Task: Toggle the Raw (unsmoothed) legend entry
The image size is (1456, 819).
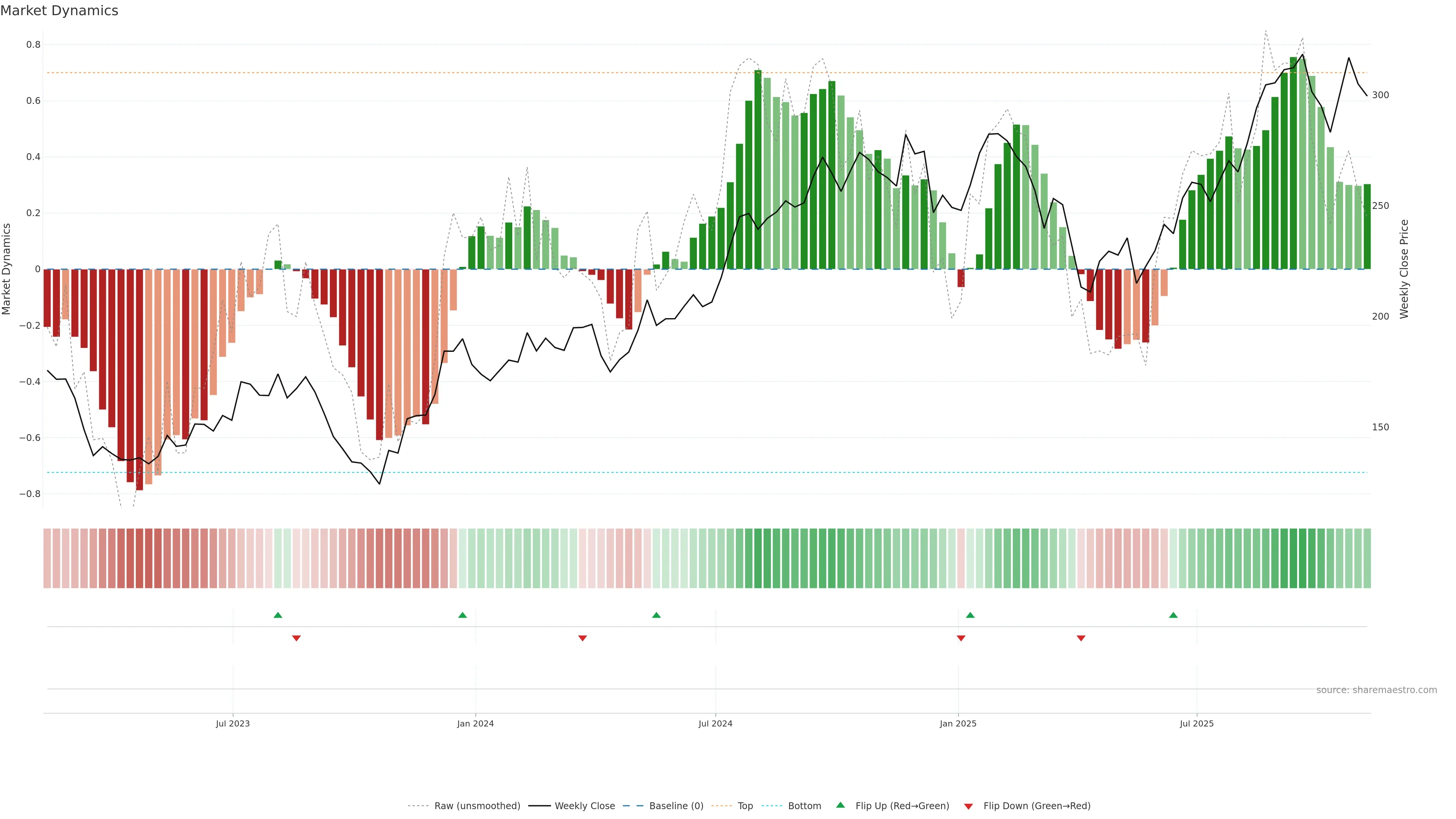Action: click(x=477, y=806)
